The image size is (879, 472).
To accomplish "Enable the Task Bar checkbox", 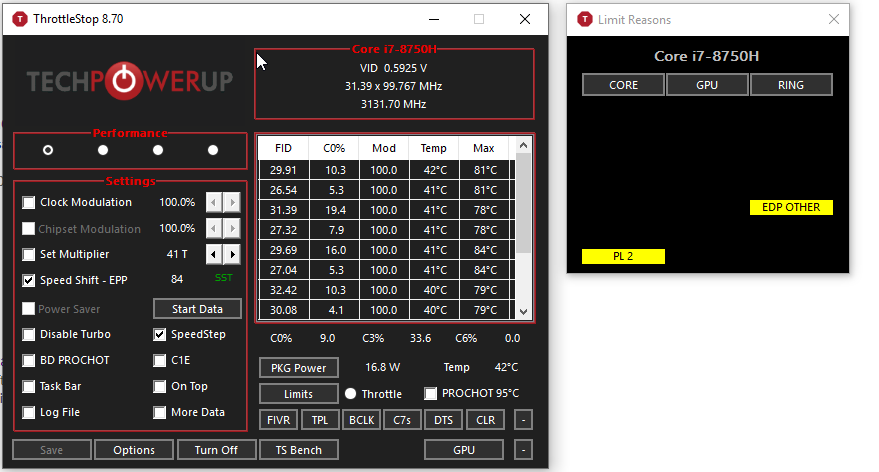I will point(29,386).
